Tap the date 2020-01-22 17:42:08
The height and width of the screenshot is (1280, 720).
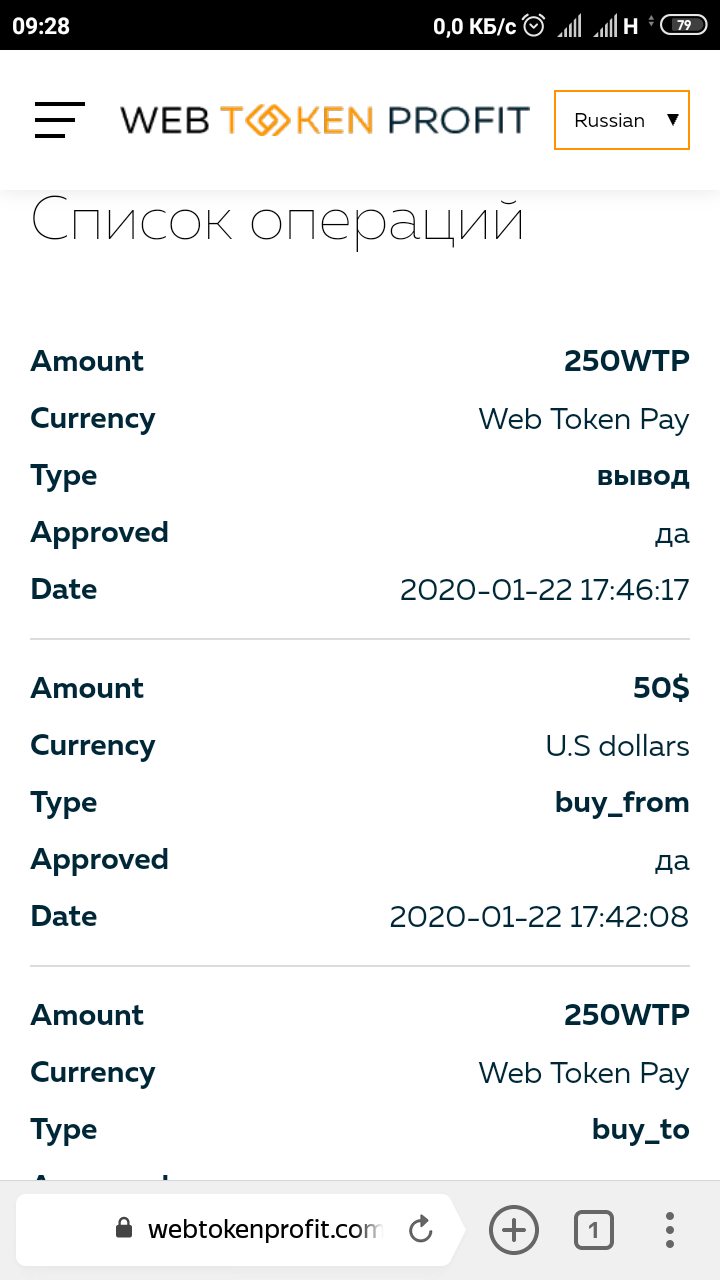pyautogui.click(x=539, y=916)
